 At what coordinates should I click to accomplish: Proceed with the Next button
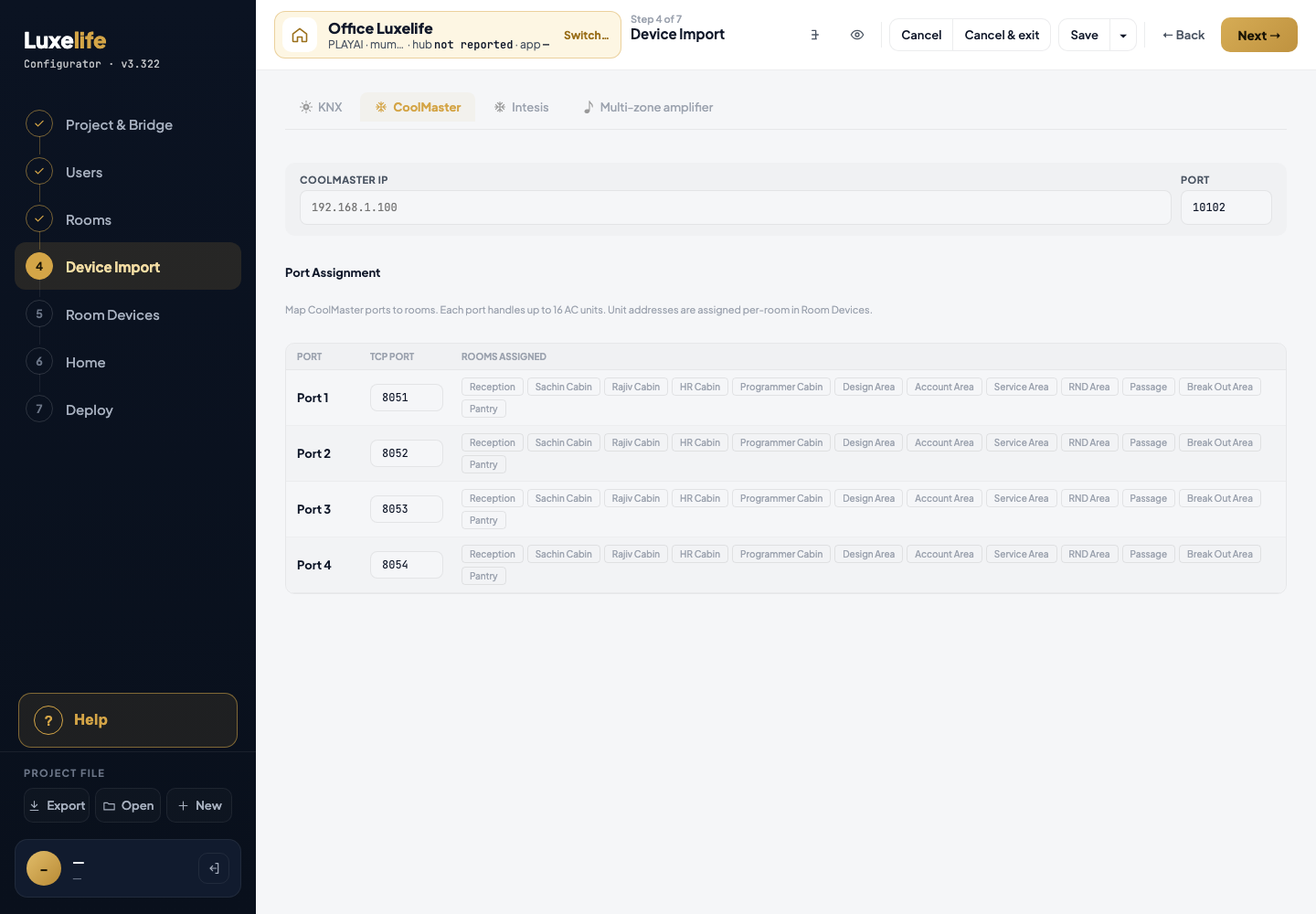pyautogui.click(x=1258, y=35)
